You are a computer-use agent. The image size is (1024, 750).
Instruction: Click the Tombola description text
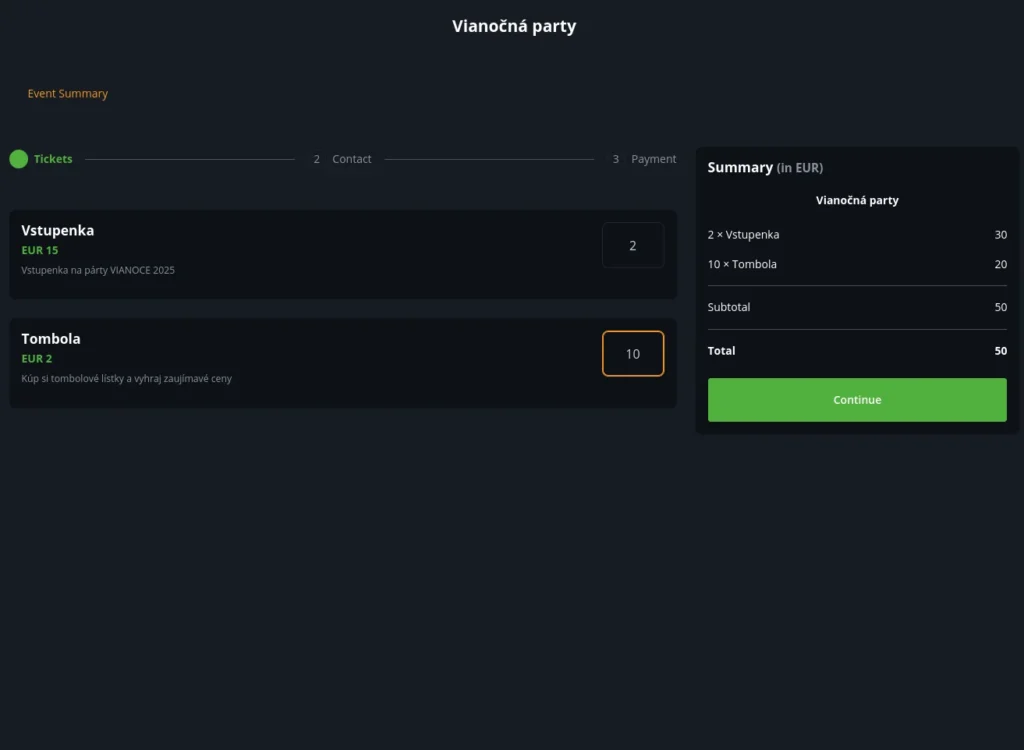pos(126,379)
